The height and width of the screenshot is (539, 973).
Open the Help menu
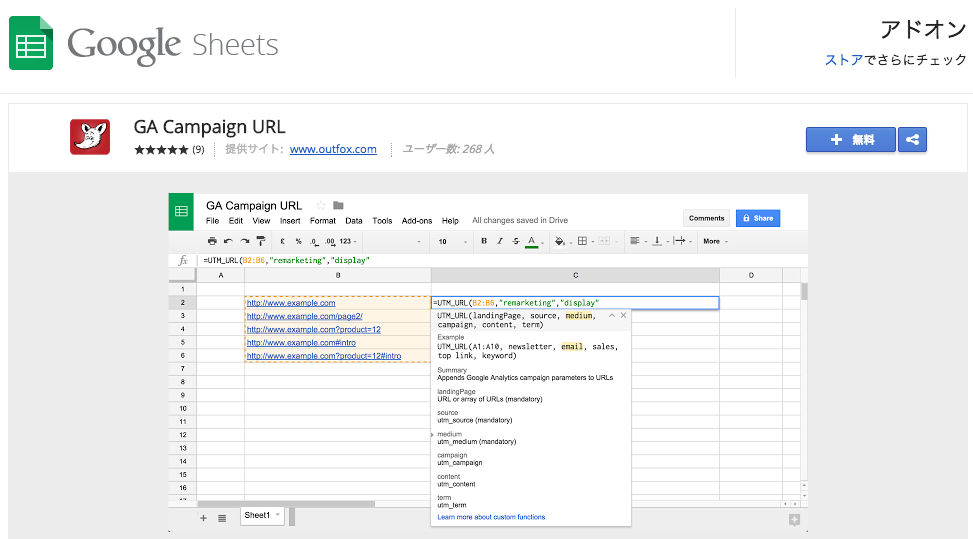click(x=450, y=221)
